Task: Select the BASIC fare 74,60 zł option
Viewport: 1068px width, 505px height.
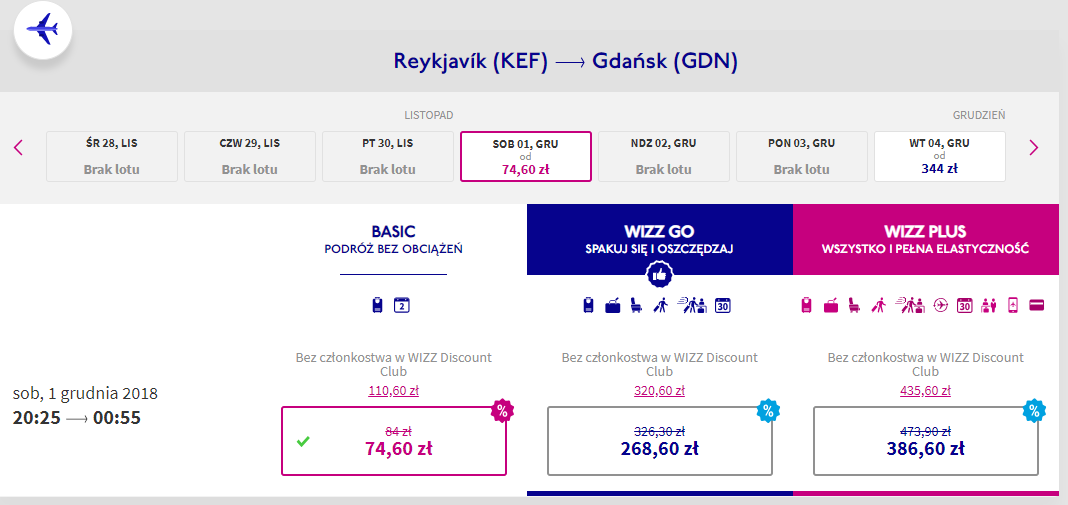Action: tap(394, 440)
